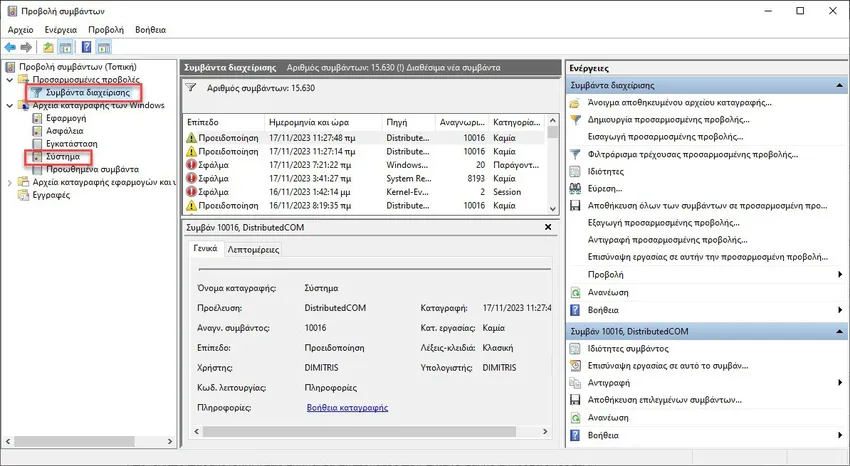Click the binoculars Εύρεση icon
This screenshot has width=850, height=466.
(x=576, y=189)
